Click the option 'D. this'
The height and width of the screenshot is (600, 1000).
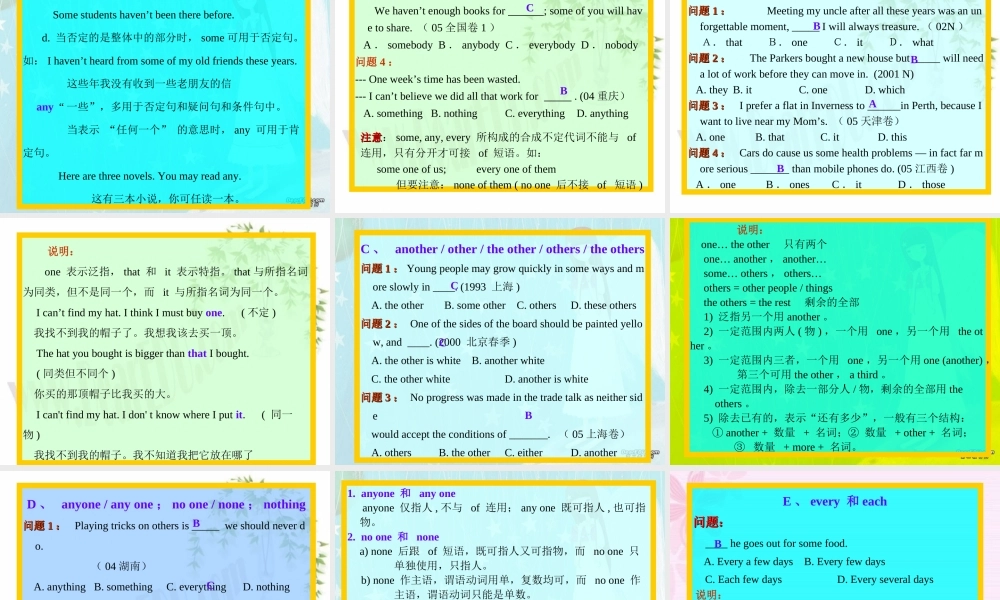(892, 137)
